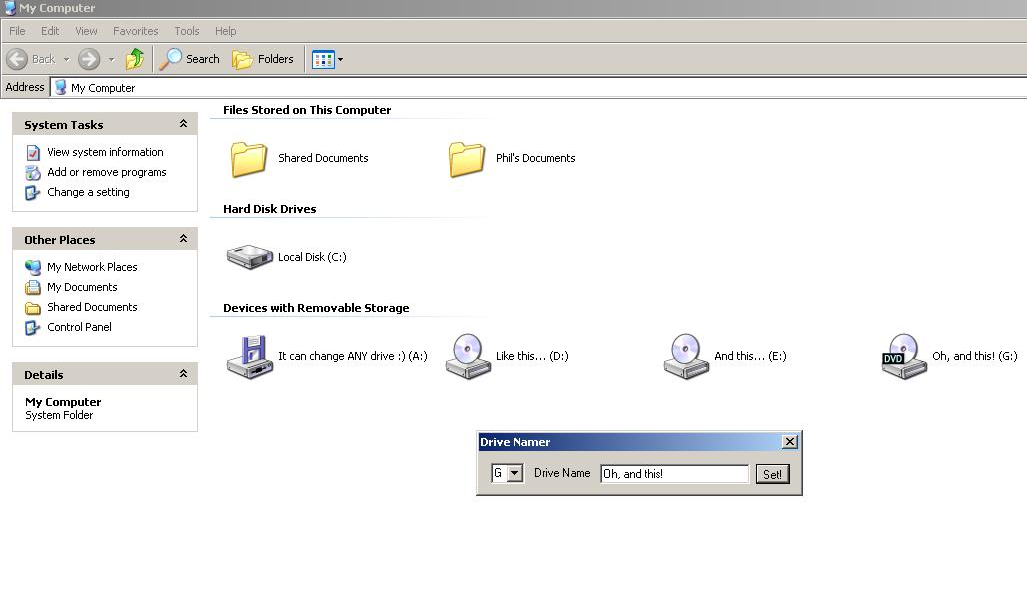Click Change a setting link
The image size is (1027, 600).
pyautogui.click(x=88, y=192)
